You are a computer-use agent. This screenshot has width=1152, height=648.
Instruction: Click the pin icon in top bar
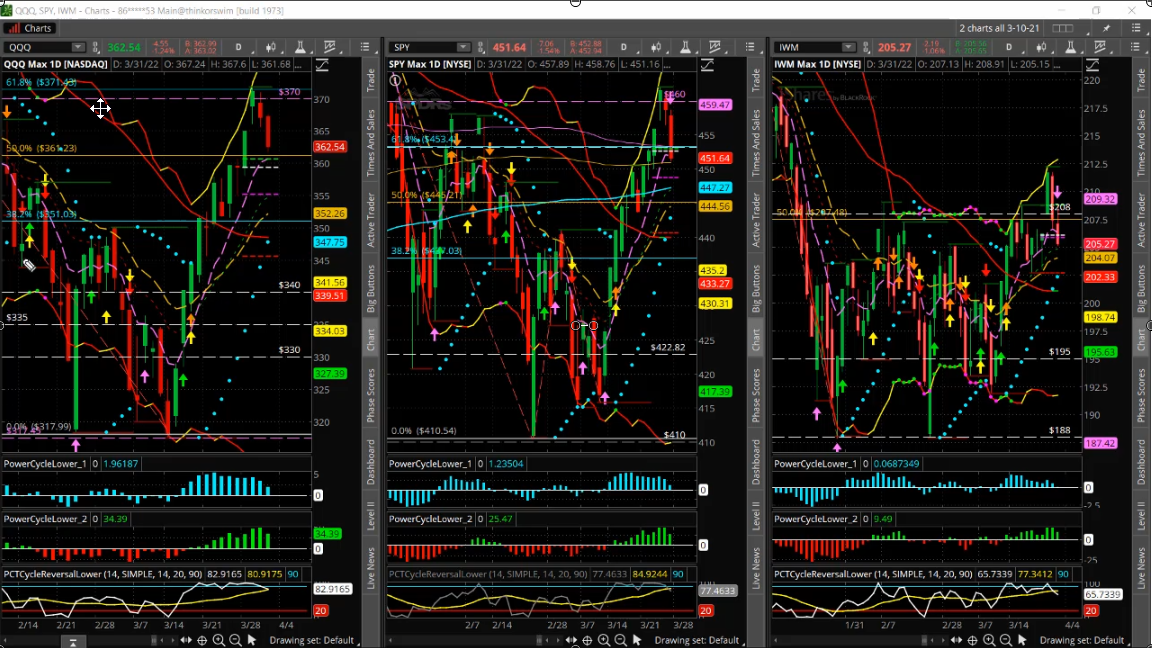1106,28
